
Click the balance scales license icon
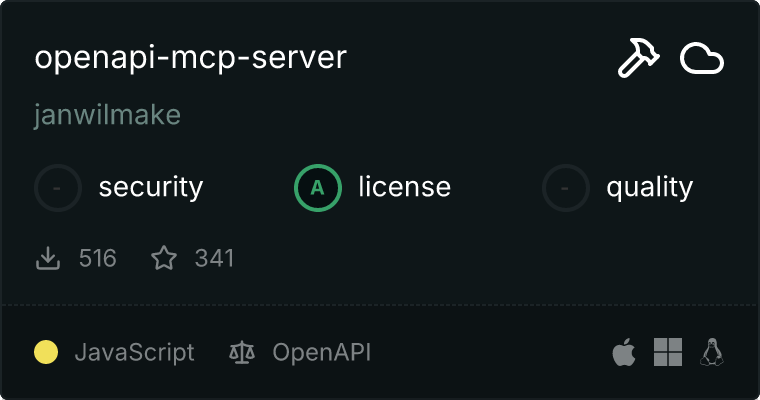(x=242, y=352)
